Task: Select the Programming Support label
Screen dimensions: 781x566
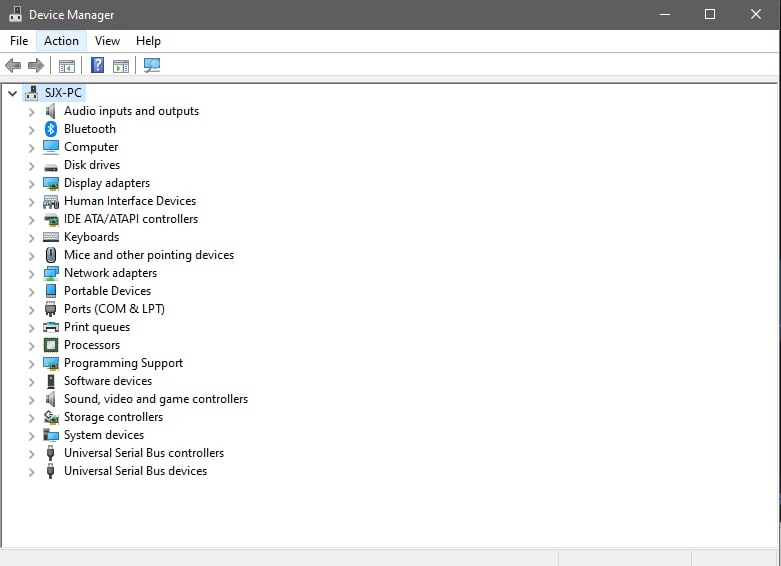Action: tap(124, 363)
